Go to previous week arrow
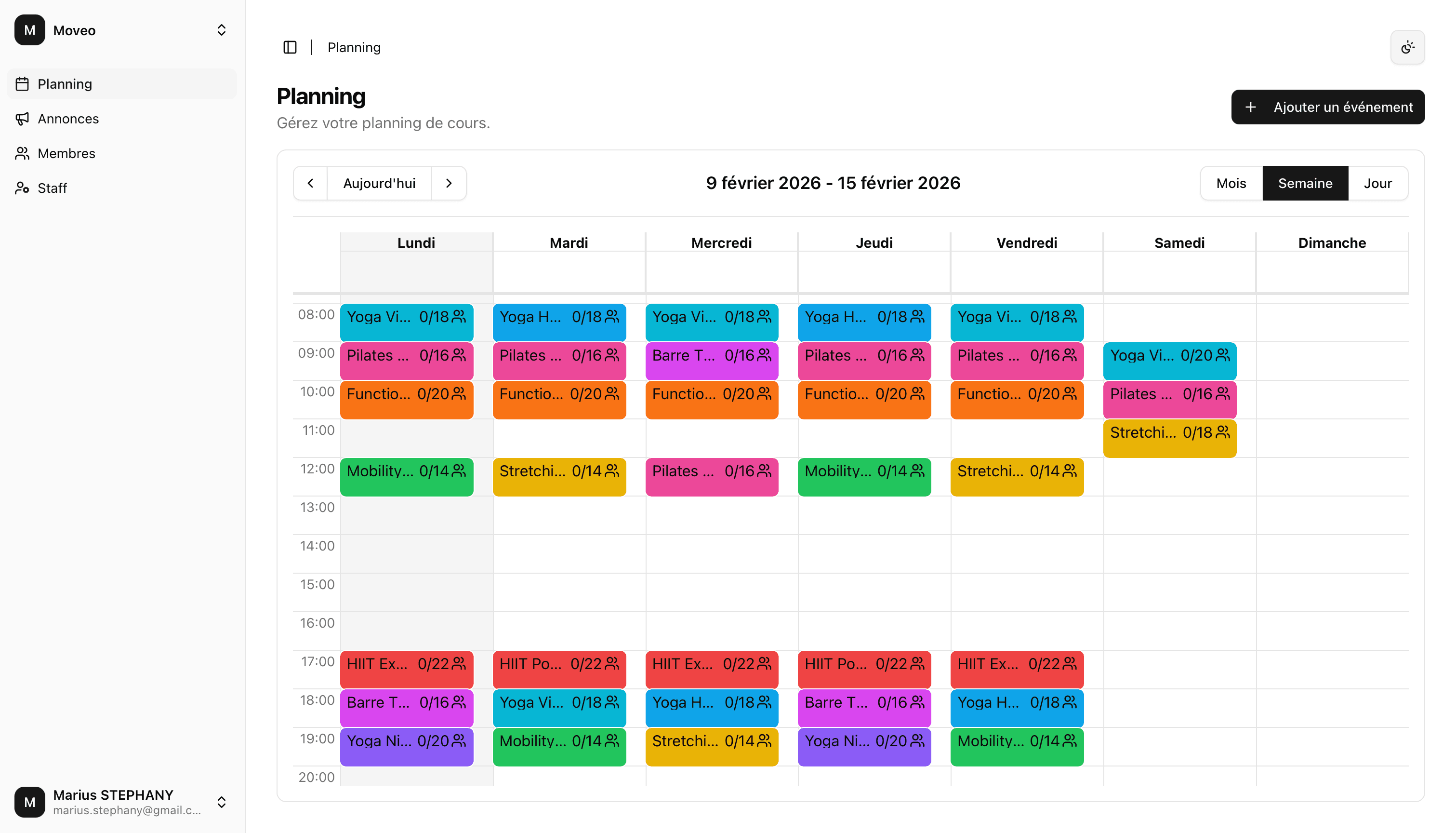Viewport: 1456px width, 833px height. [x=310, y=183]
